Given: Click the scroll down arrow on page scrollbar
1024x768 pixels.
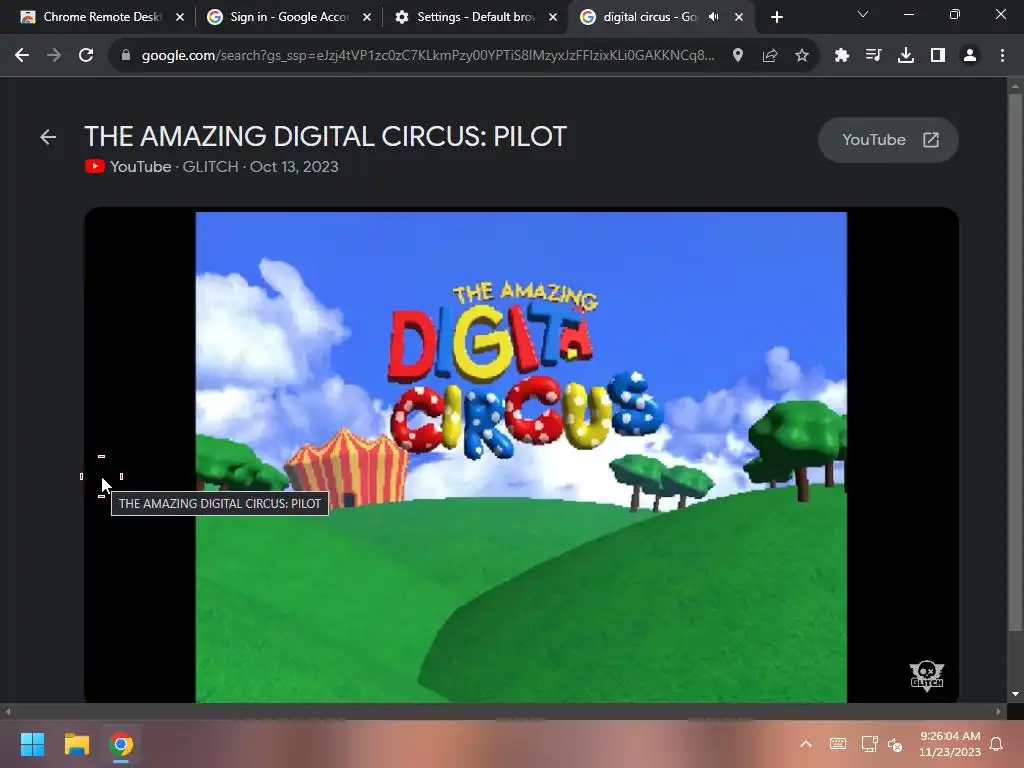Looking at the screenshot, I should [x=1015, y=694].
